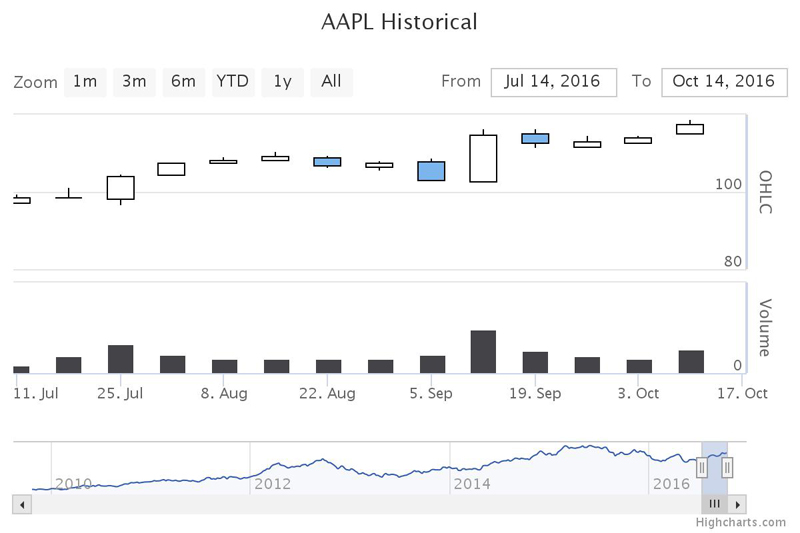Viewport: 800px width, 533px height.
Task: Click the blue candlestick near 5. Sep
Action: (x=431, y=171)
